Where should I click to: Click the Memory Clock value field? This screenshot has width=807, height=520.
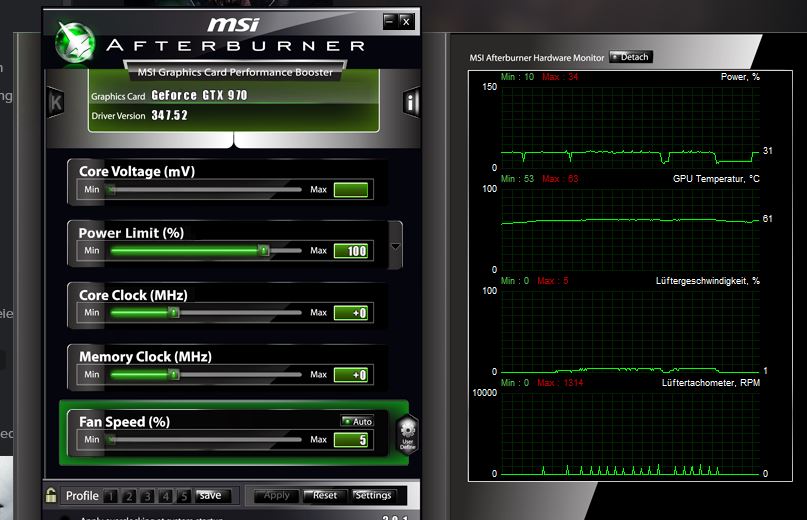click(x=351, y=375)
